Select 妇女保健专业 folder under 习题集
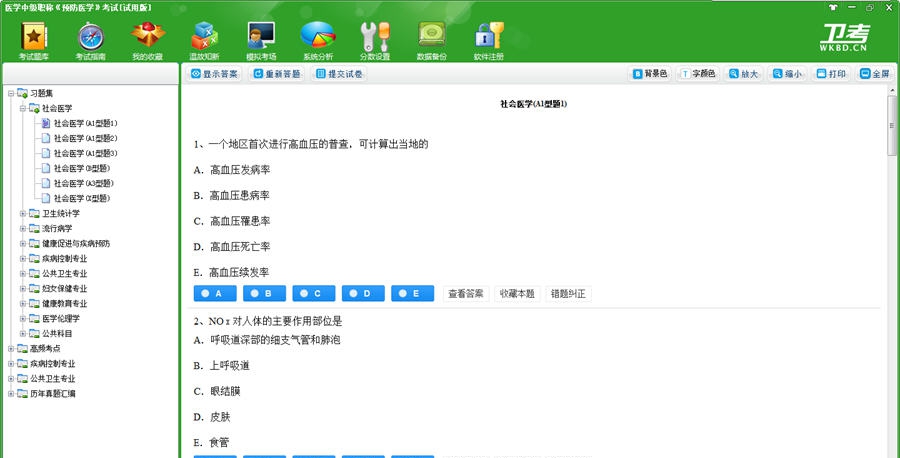This screenshot has width=900, height=458. click(64, 288)
